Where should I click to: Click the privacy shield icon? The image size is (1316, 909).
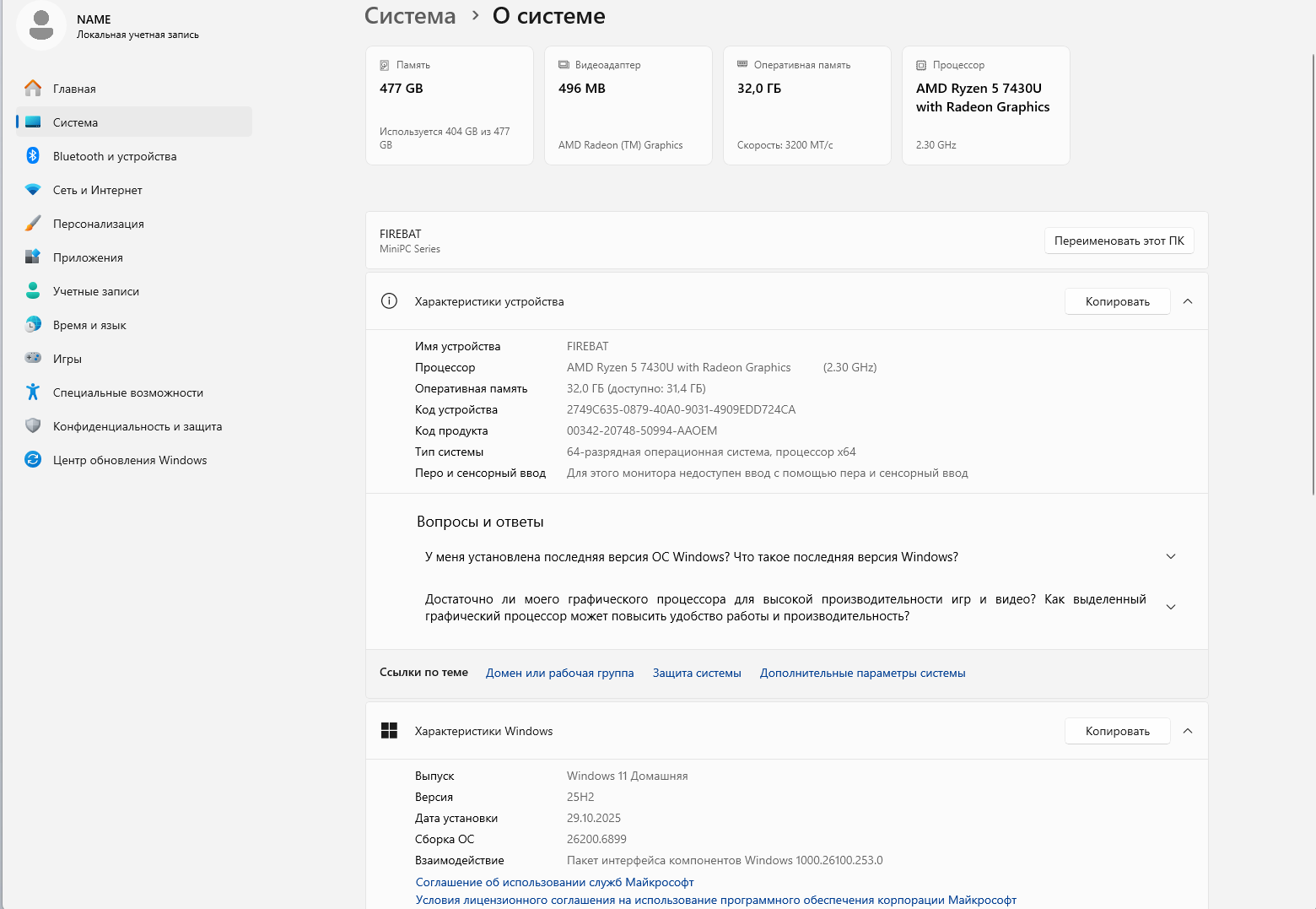point(33,426)
